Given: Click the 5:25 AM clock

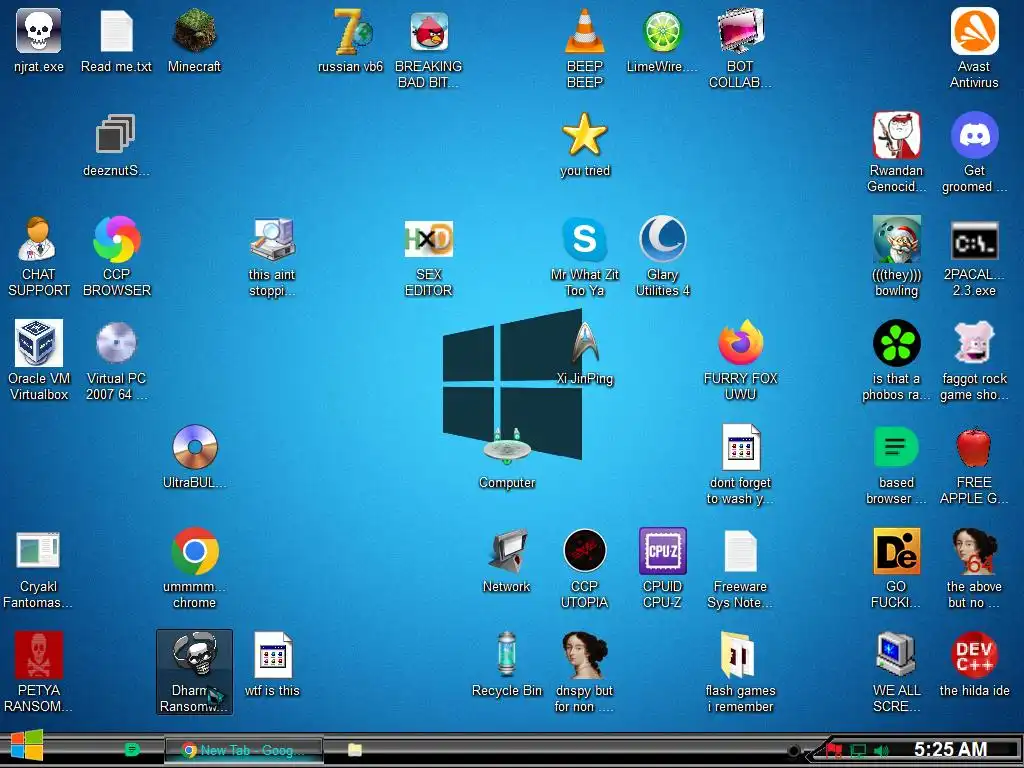Looking at the screenshot, I should pos(950,750).
